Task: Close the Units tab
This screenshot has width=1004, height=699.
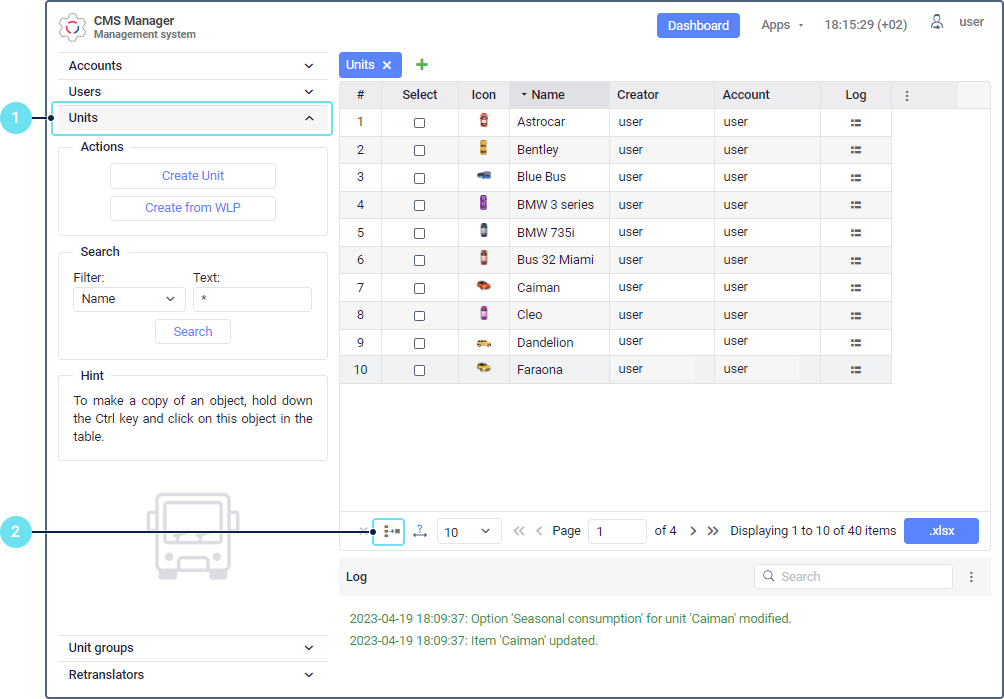Action: (x=387, y=65)
